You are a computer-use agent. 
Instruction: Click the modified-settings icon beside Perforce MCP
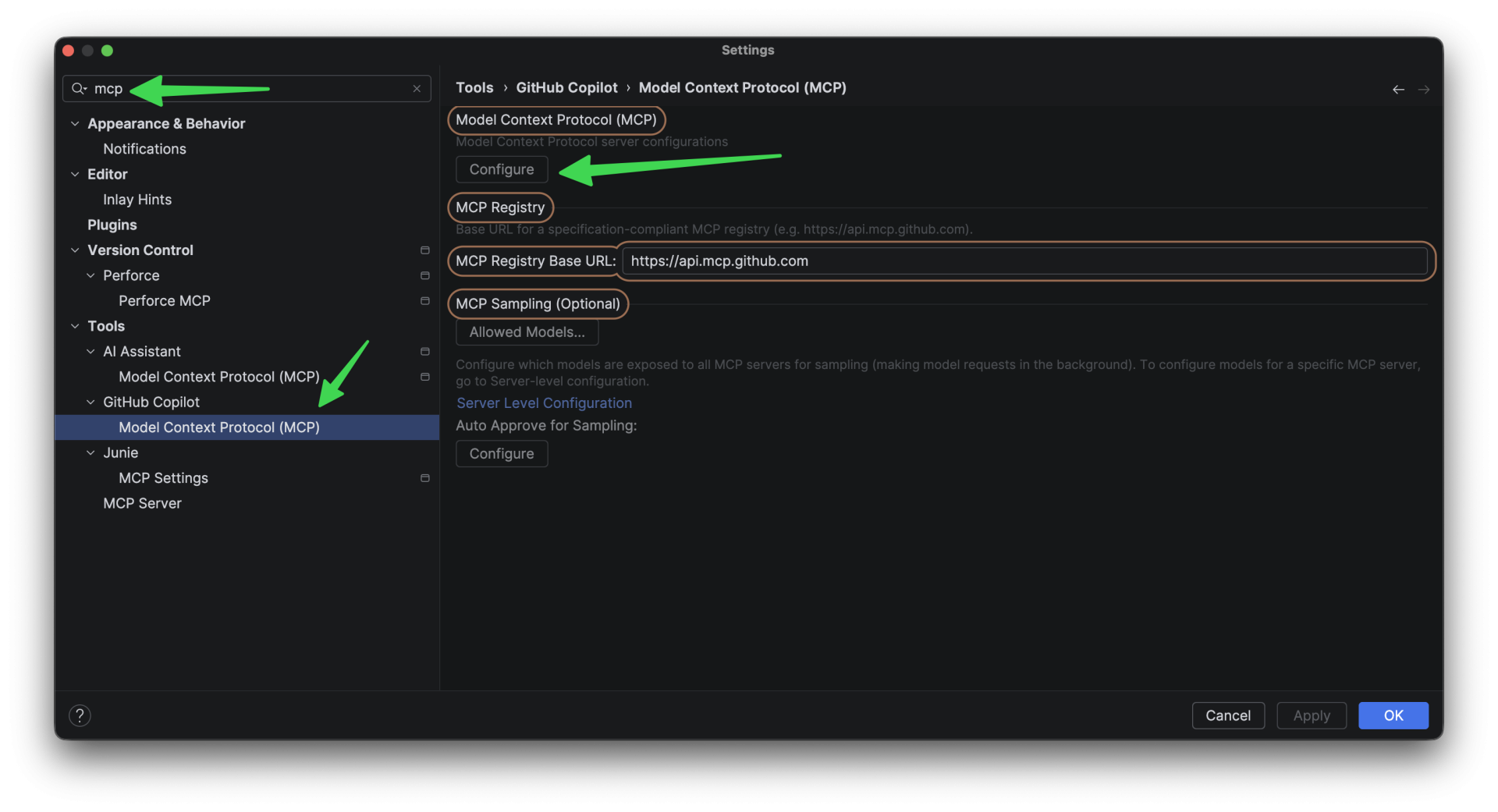[424, 300]
